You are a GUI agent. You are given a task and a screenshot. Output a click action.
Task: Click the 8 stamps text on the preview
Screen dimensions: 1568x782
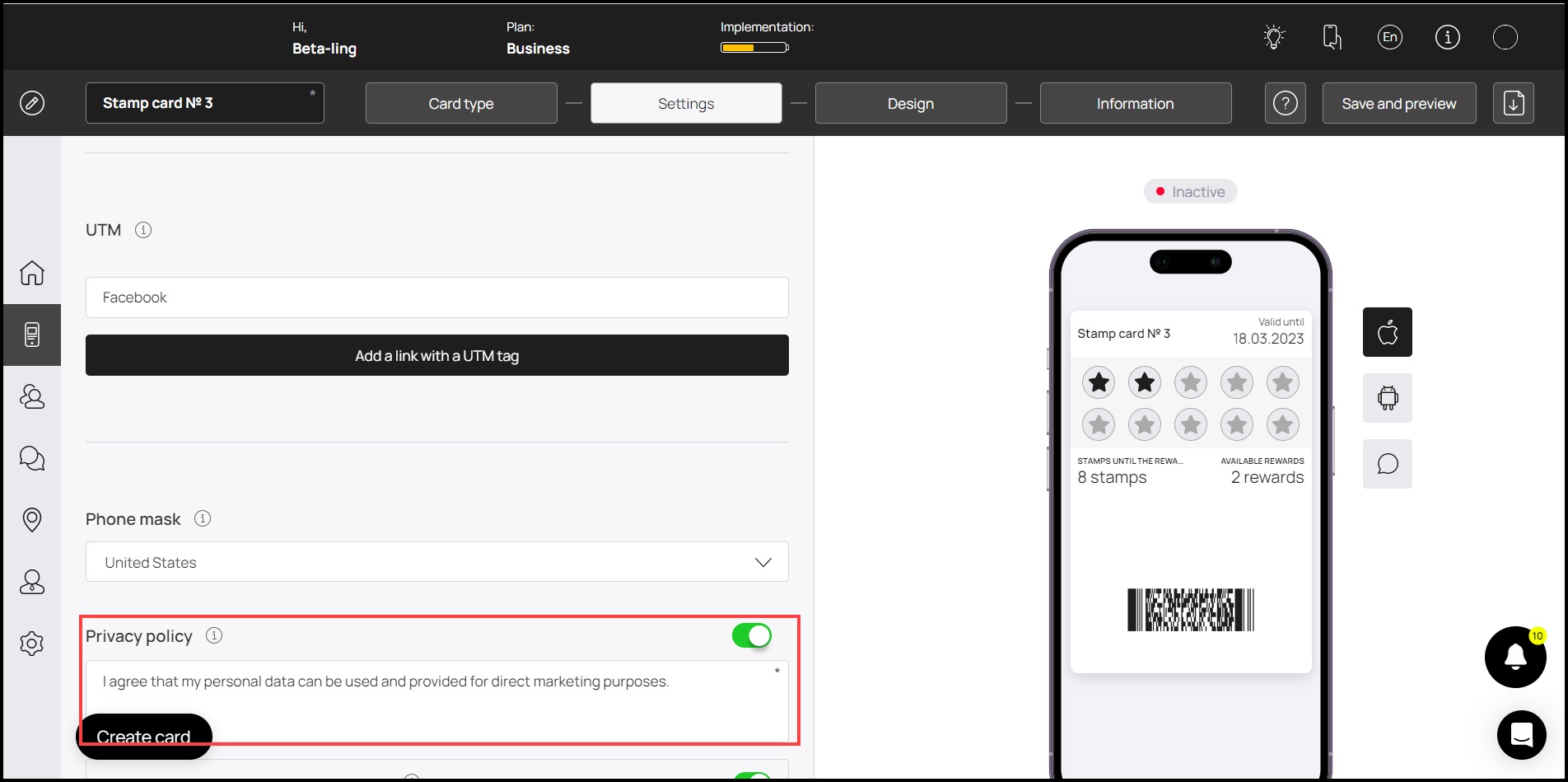click(1112, 477)
